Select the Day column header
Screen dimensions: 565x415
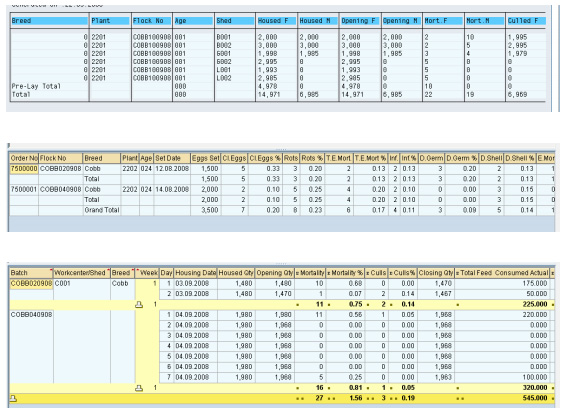(166, 273)
